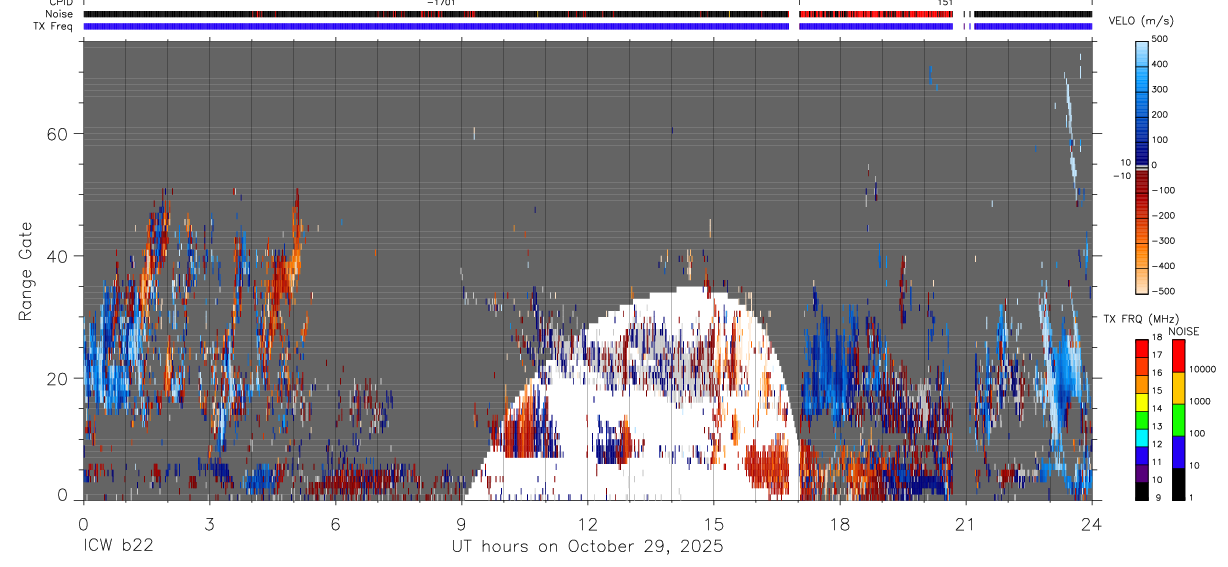Click the y-axis tick label '20'
The height and width of the screenshot is (567, 1228).
point(59,379)
